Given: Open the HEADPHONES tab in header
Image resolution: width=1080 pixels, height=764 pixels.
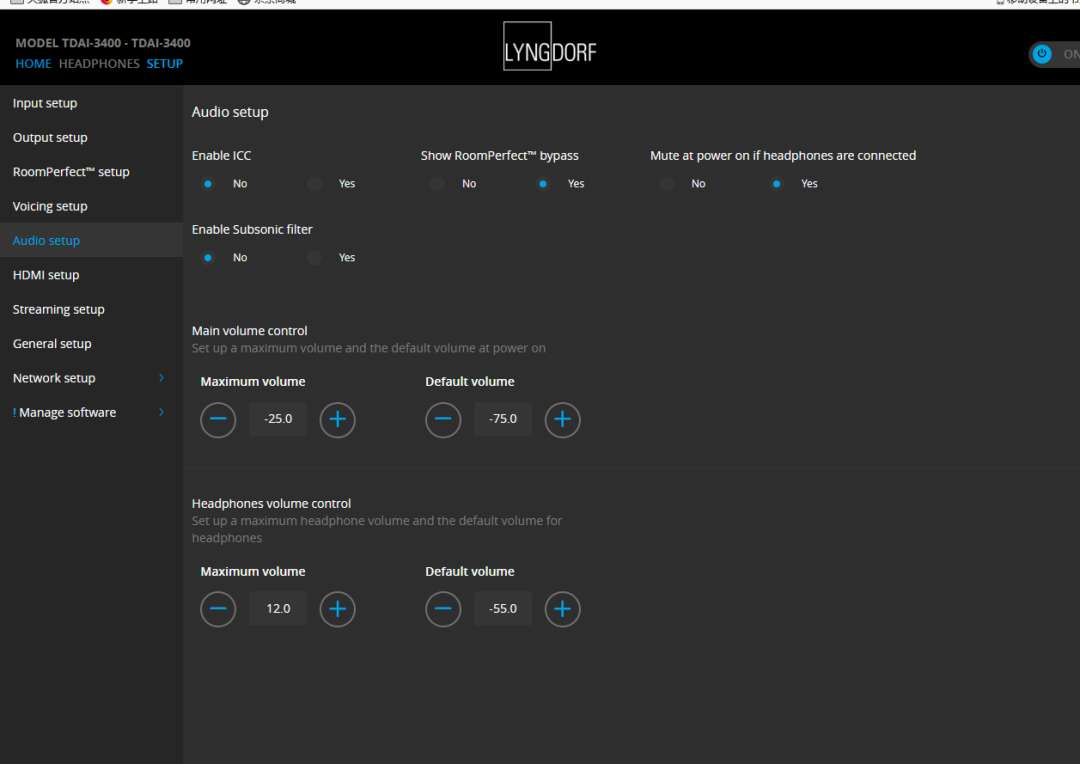Looking at the screenshot, I should pyautogui.click(x=99, y=64).
